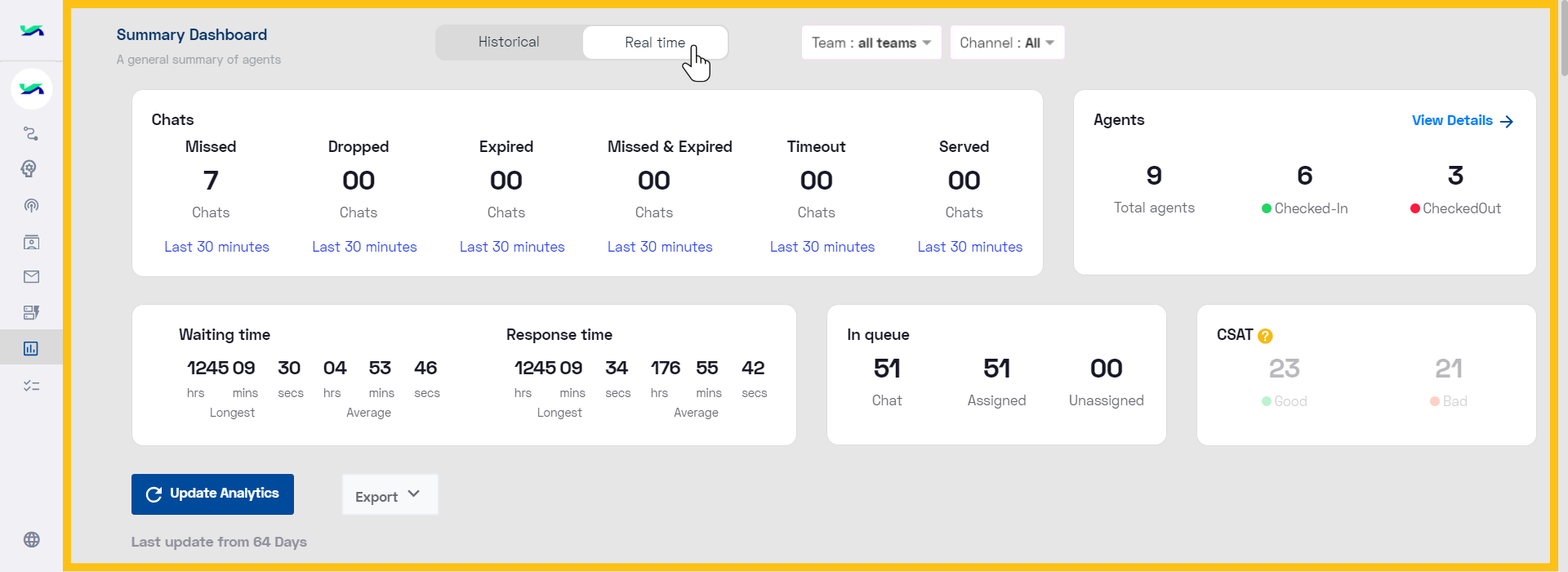
Task: Expand the Team all teams dropdown
Action: (x=871, y=42)
